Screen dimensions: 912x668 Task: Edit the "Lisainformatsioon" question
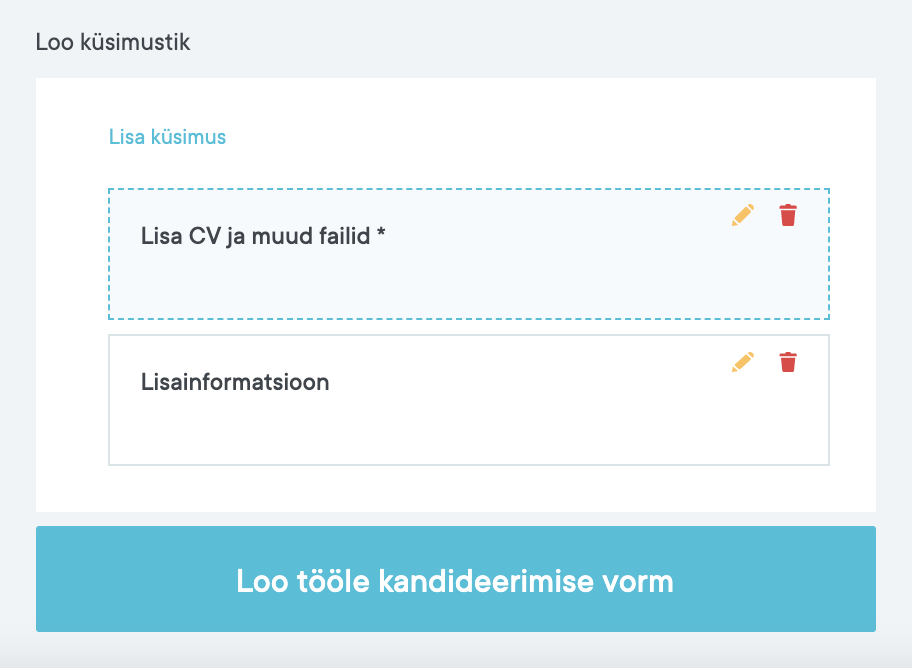[742, 362]
